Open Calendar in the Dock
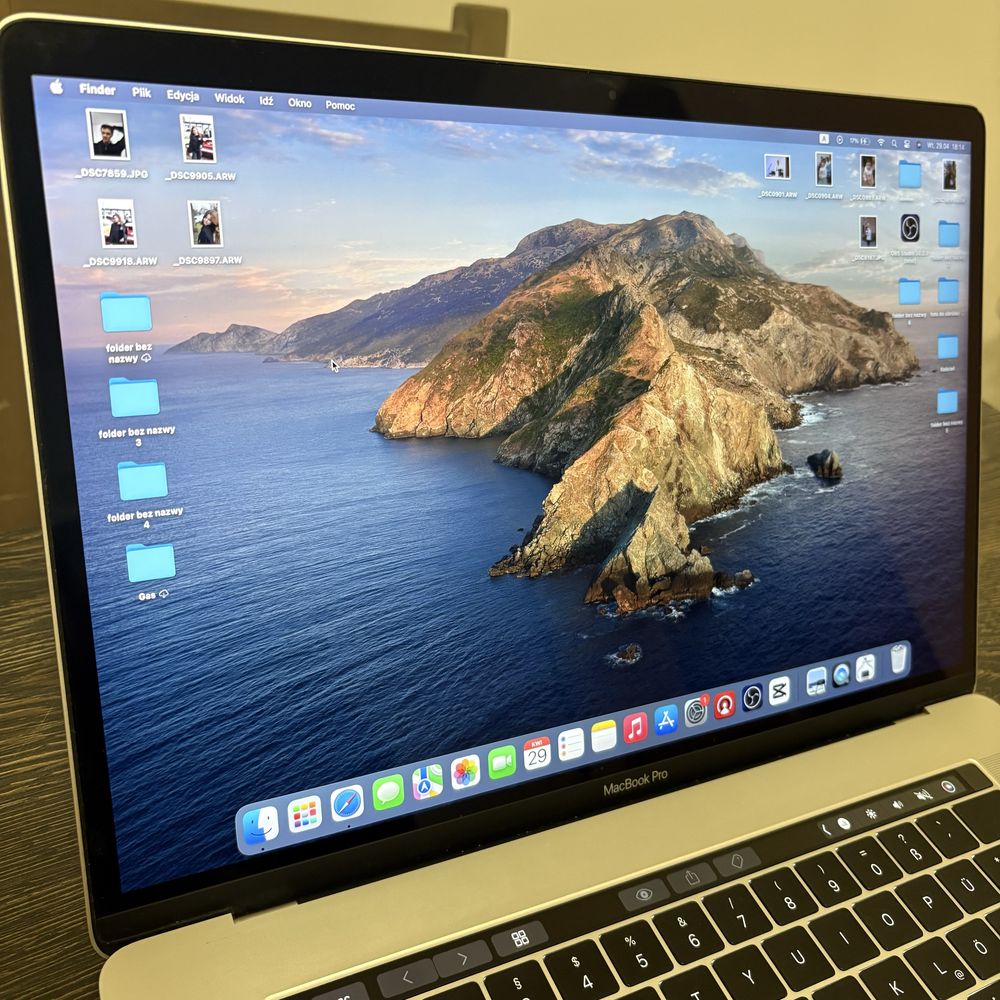 (x=537, y=754)
